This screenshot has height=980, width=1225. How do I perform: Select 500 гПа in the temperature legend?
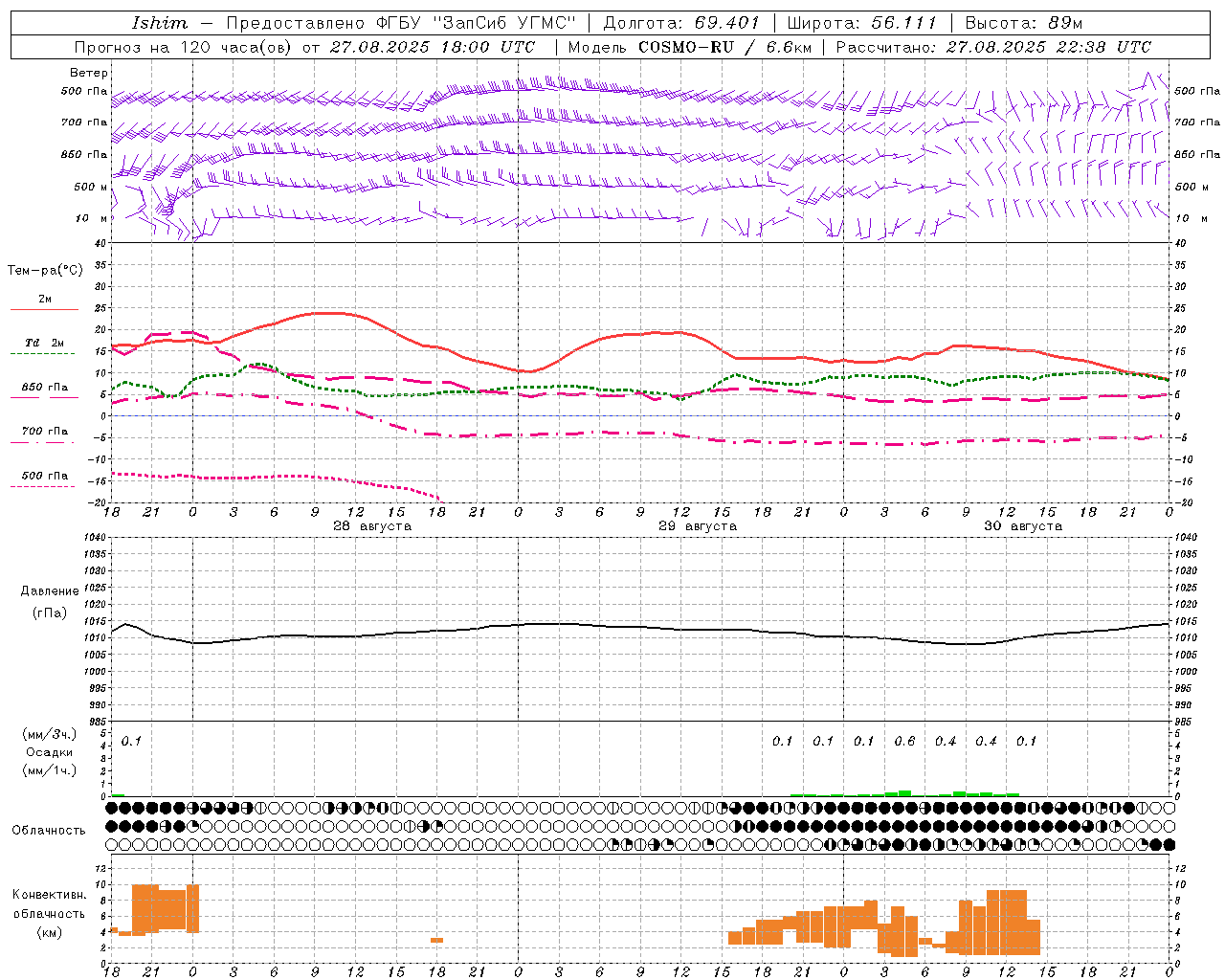pos(45,476)
